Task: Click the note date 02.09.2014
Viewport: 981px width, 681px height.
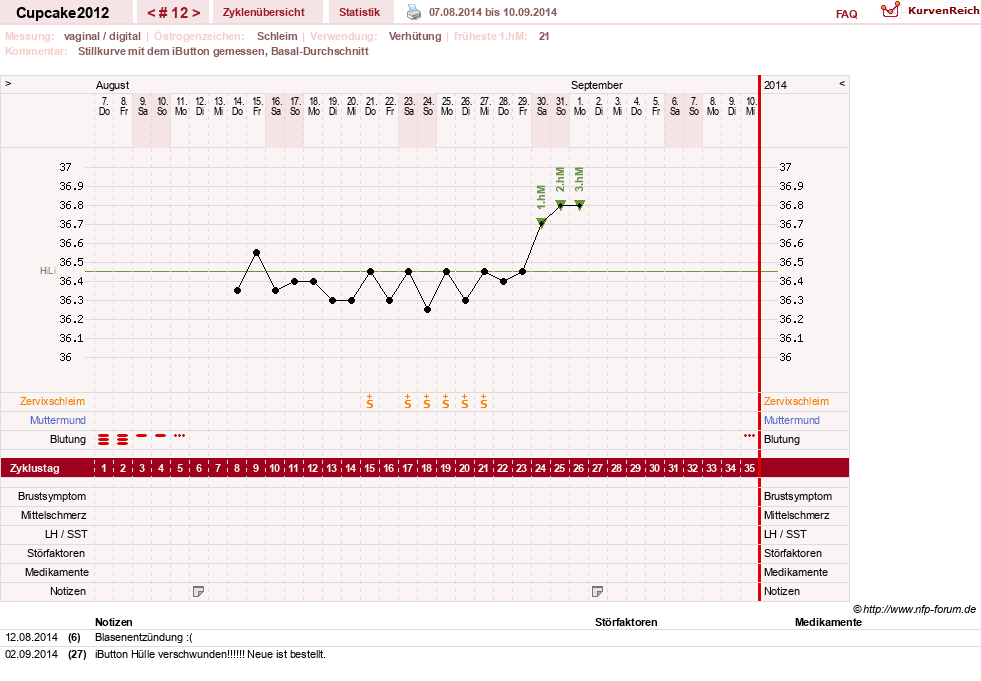Action: click(x=31, y=654)
